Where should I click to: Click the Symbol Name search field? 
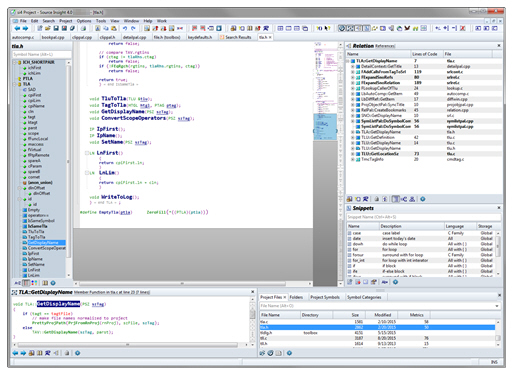[x=42, y=54]
